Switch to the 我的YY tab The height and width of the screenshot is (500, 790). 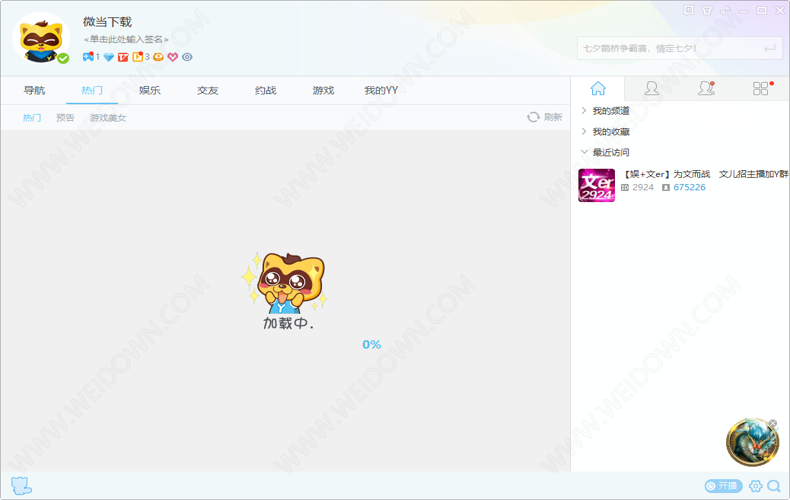coord(381,90)
